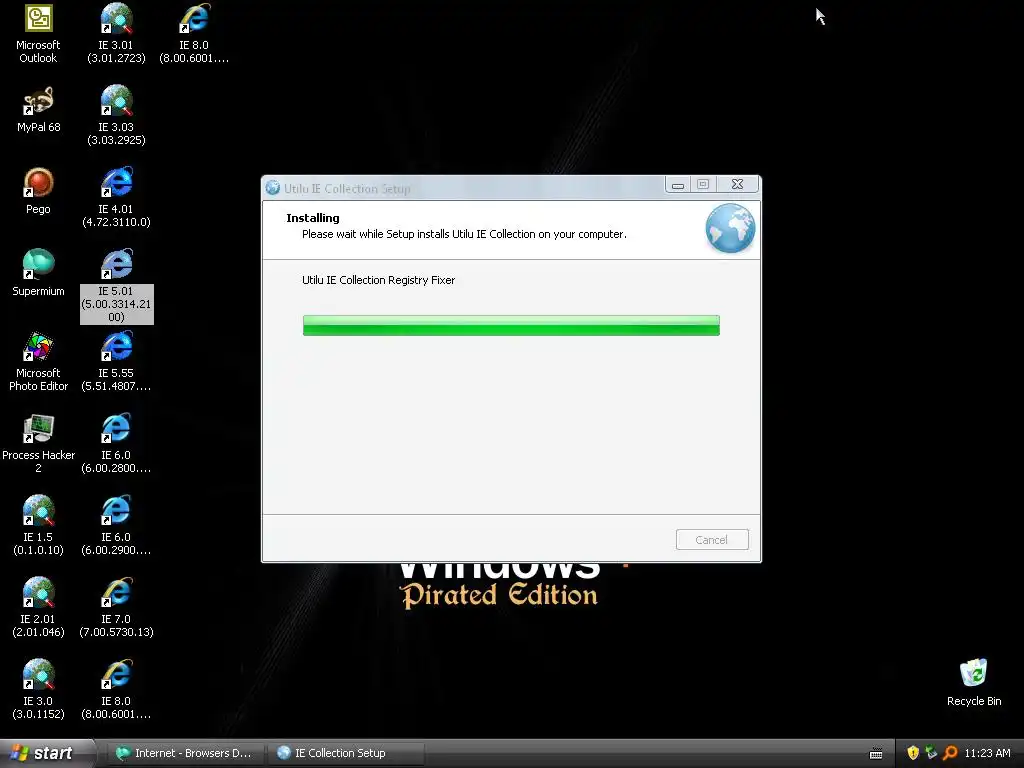Switch to Internet - Browsers taskbar window

pos(185,753)
